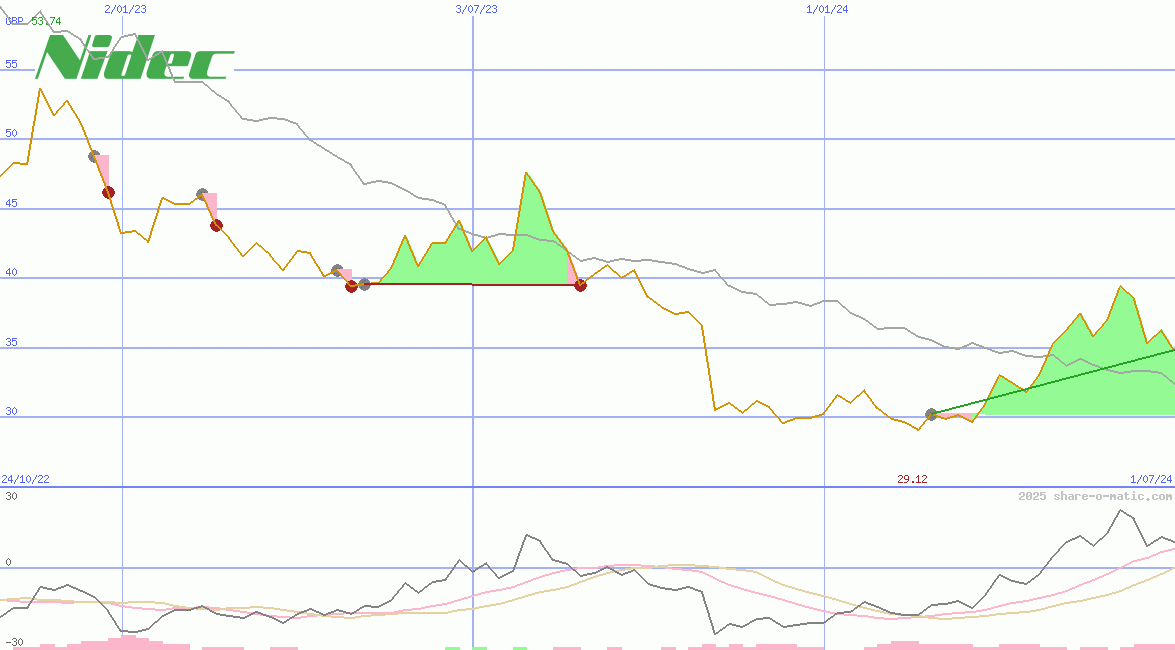Click the 1/01/24 date label
This screenshot has width=1175, height=650.
tap(827, 9)
